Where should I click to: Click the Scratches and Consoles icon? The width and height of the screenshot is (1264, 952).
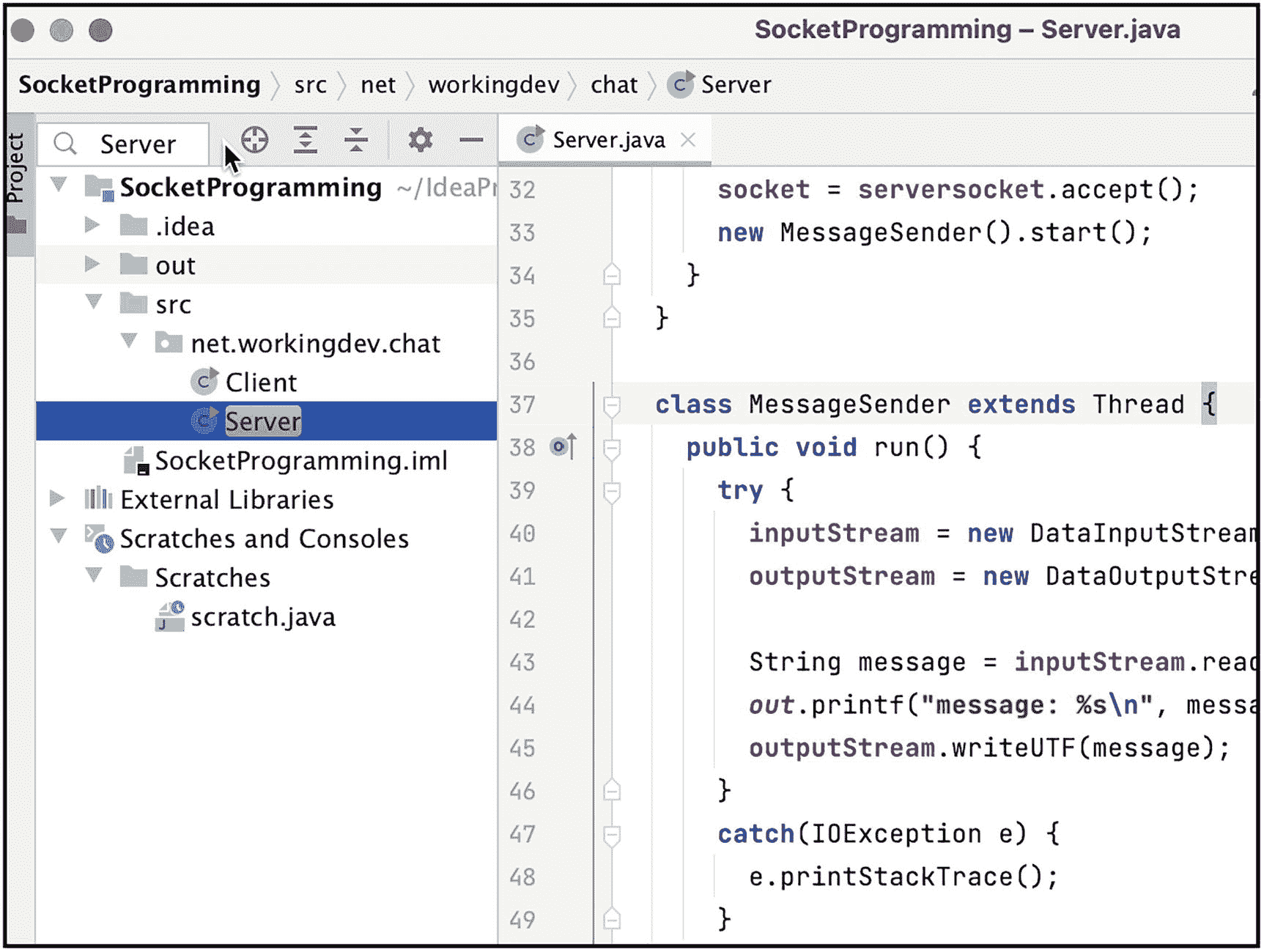click(x=98, y=539)
